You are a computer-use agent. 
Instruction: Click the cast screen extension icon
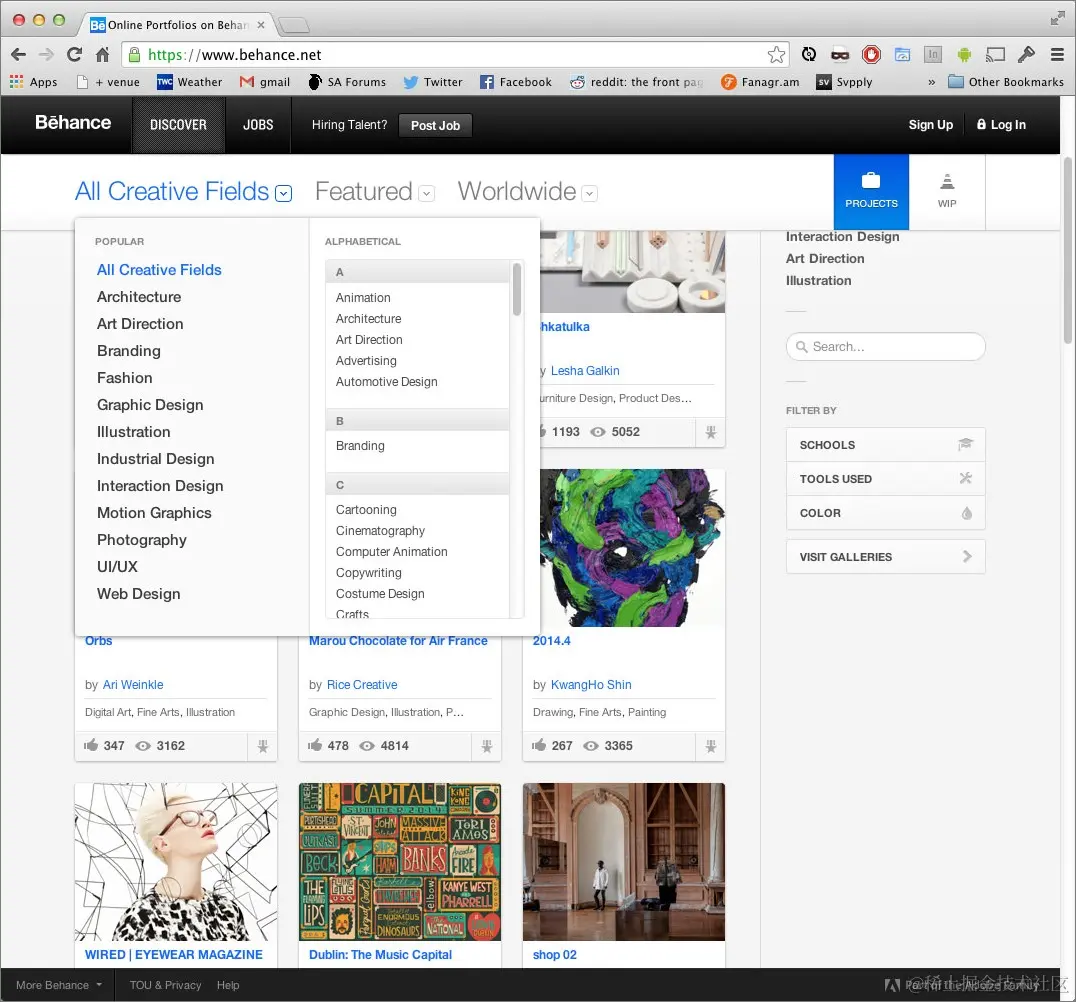point(995,54)
